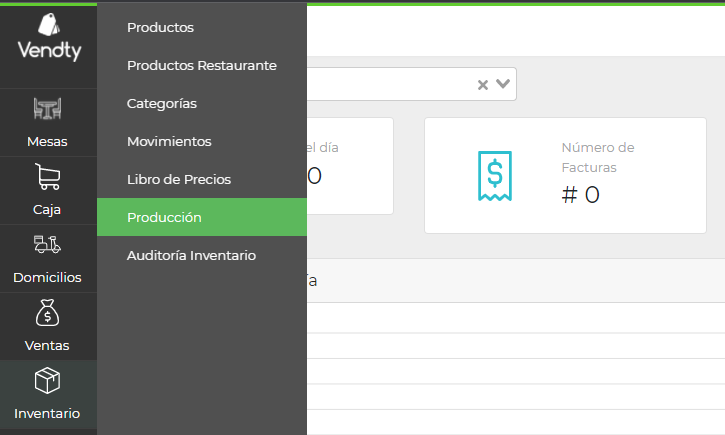The height and width of the screenshot is (435, 725).
Task: Click the Domicilios sidebar label
Action: click(47, 277)
